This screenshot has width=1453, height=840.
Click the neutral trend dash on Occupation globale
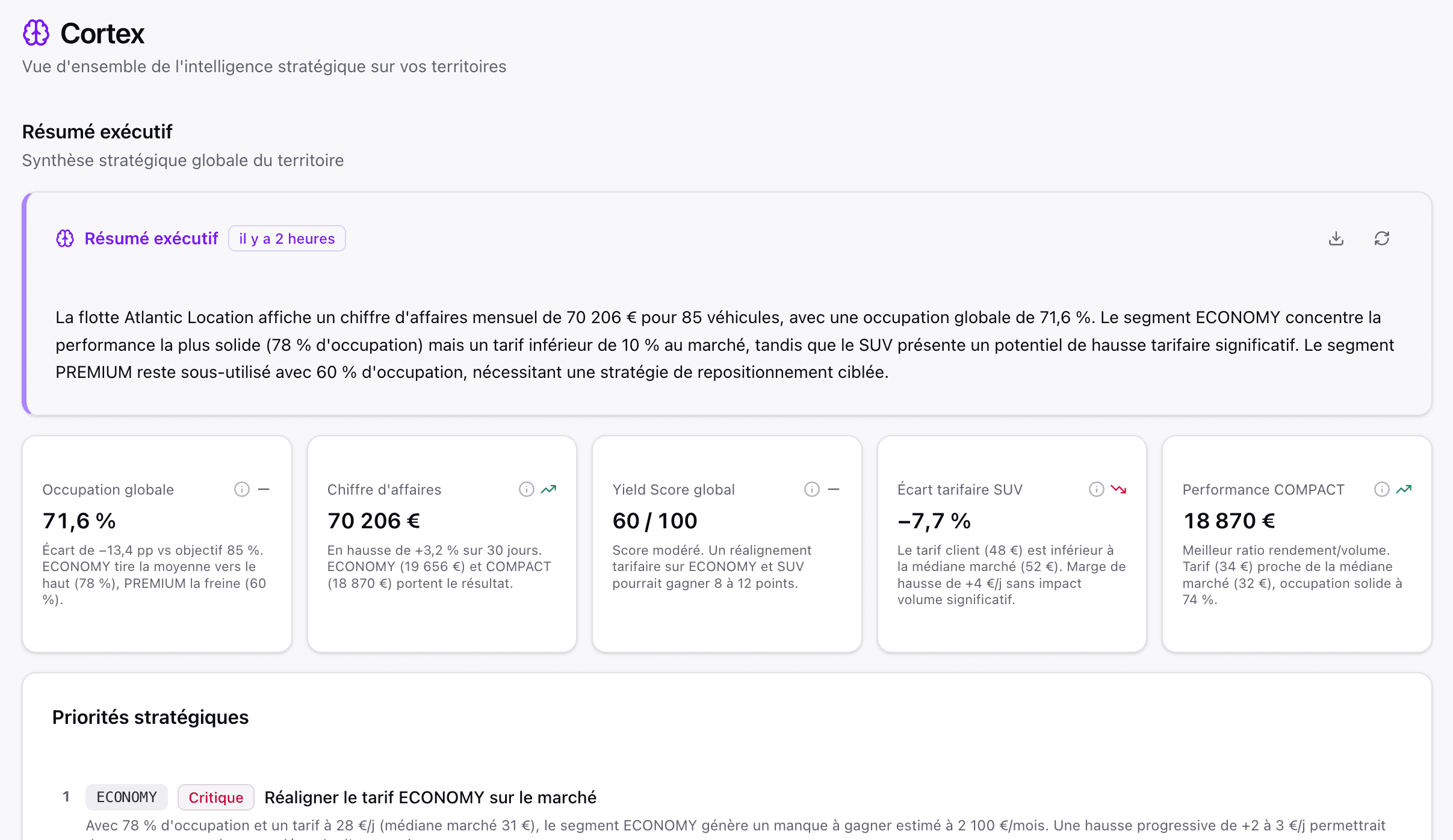tap(264, 489)
